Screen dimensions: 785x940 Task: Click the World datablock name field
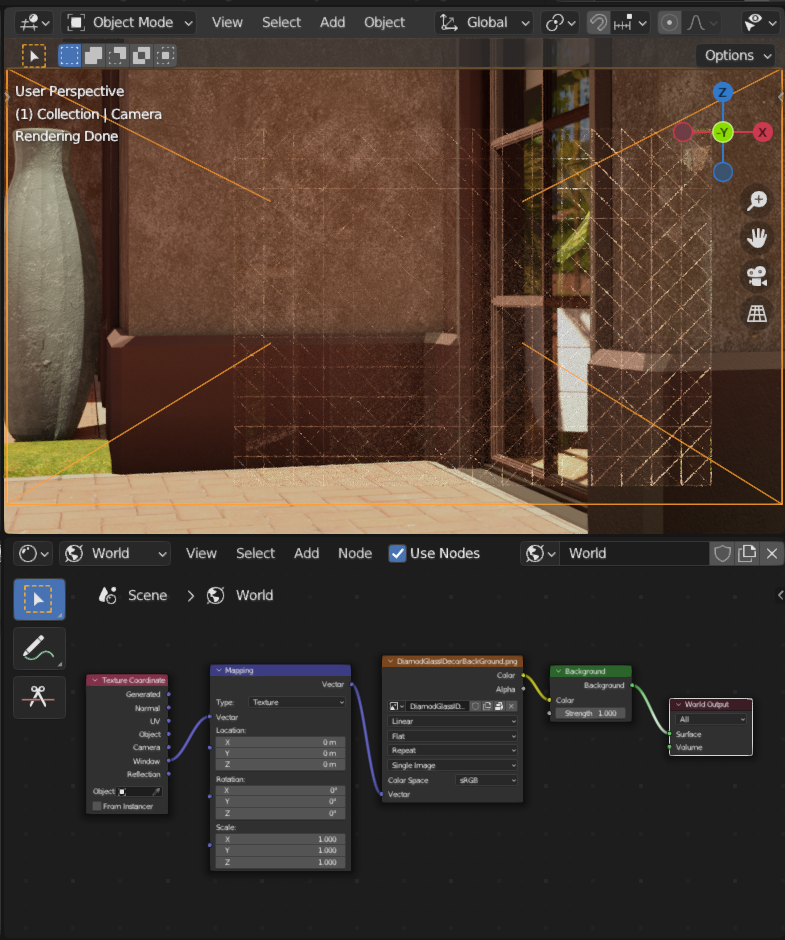point(634,553)
